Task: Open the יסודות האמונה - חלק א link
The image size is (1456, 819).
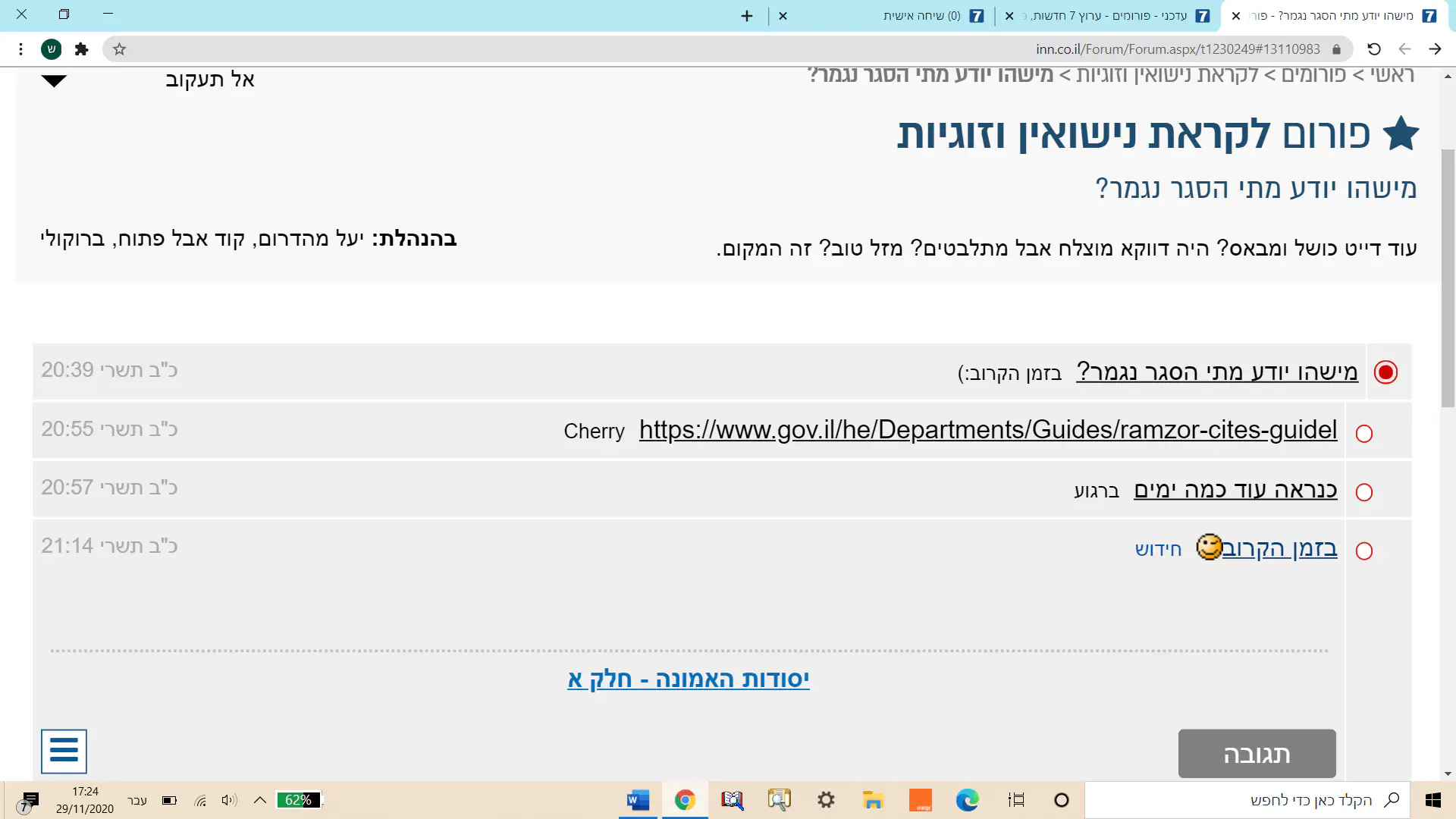Action: click(x=688, y=679)
